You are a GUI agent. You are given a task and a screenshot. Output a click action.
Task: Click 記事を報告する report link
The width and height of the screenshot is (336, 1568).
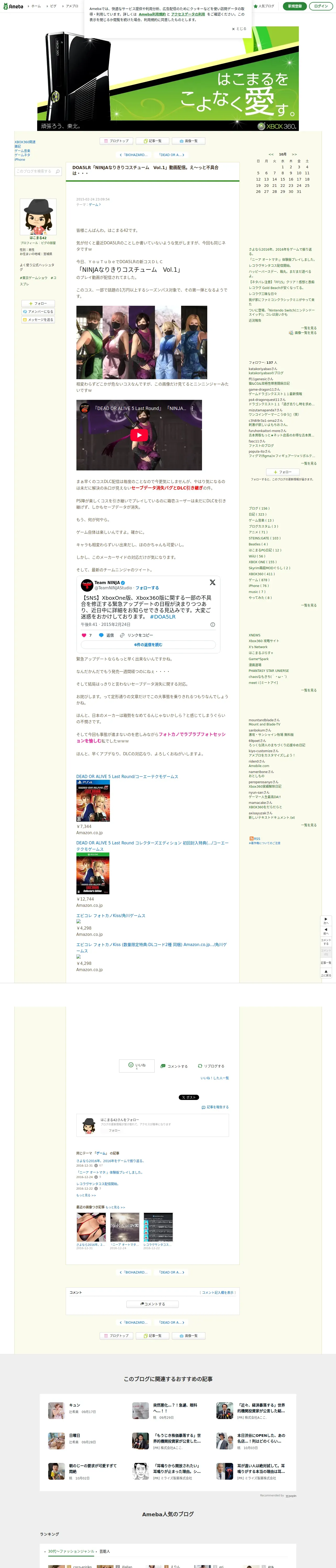tap(215, 1107)
